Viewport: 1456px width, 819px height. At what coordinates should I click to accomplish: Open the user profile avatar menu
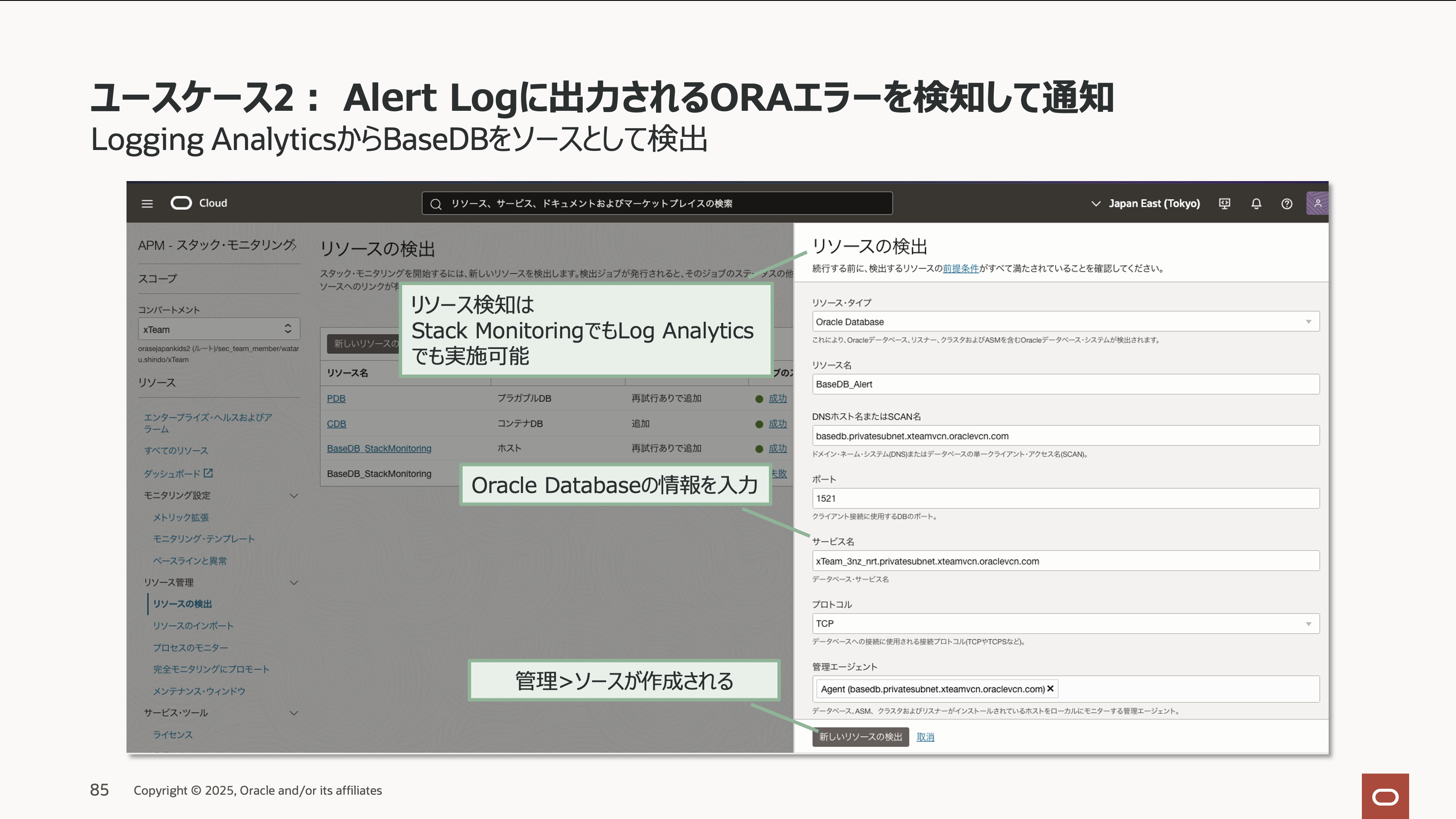tap(1317, 204)
